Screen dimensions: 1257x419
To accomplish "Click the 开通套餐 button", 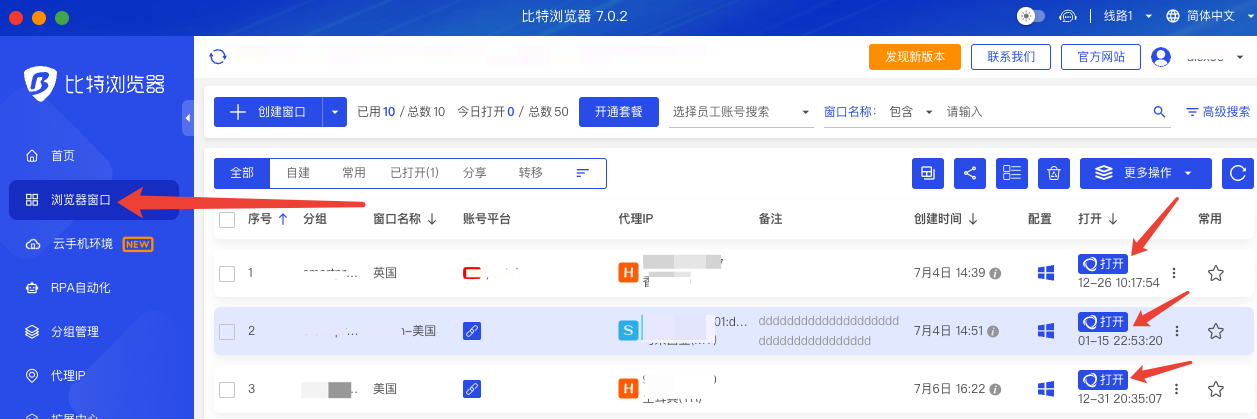I will 619,112.
